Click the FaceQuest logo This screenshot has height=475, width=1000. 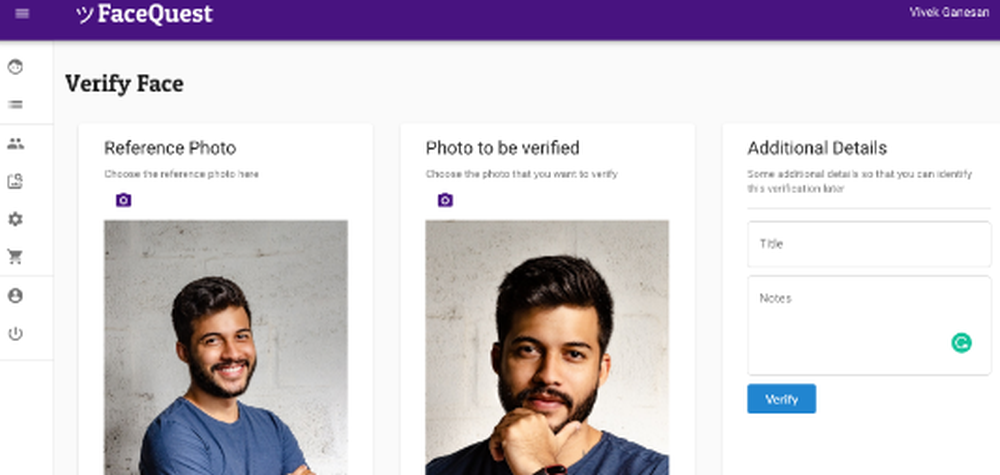pos(145,14)
